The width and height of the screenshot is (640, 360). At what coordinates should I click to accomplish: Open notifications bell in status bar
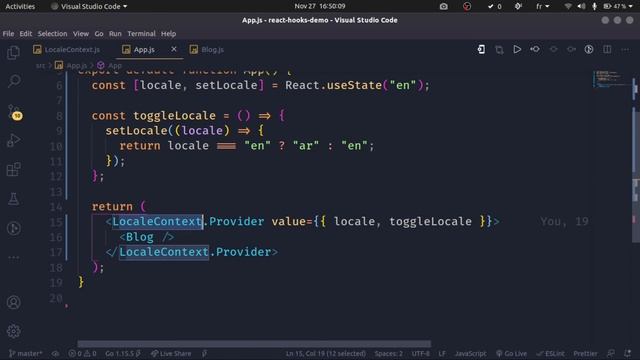[627, 353]
